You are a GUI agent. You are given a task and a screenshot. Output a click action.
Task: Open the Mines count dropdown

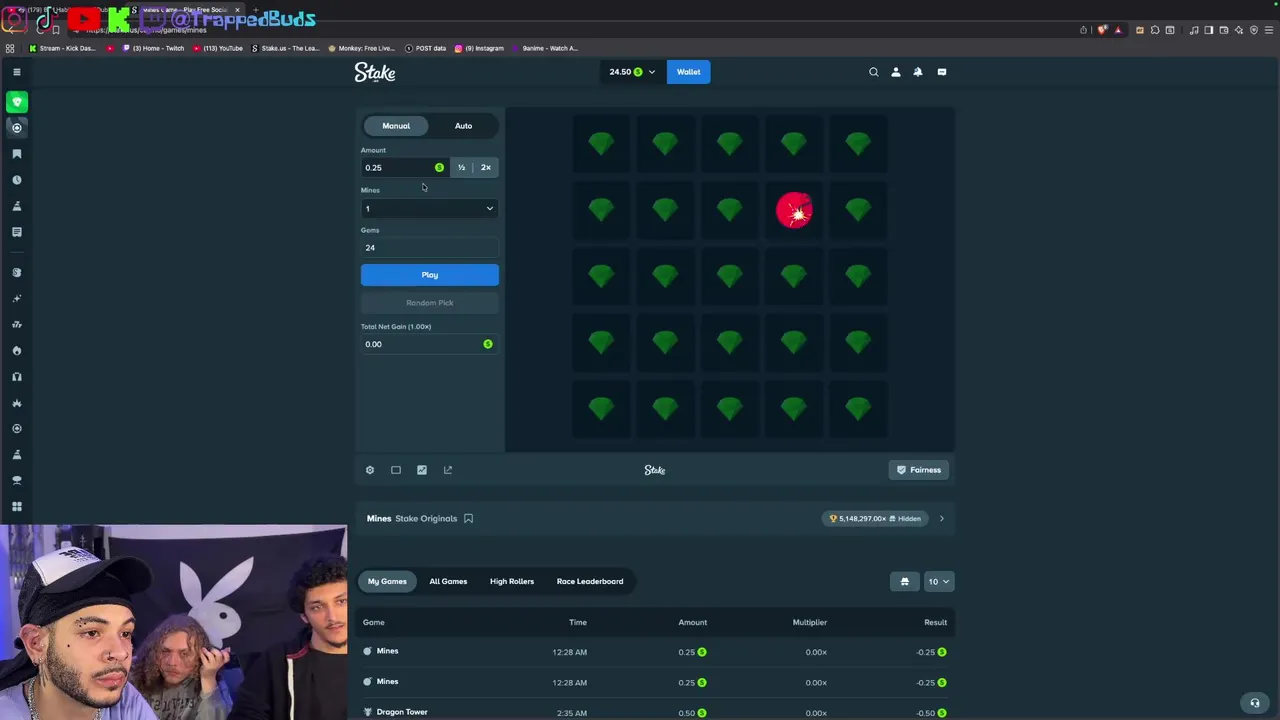pyautogui.click(x=429, y=208)
